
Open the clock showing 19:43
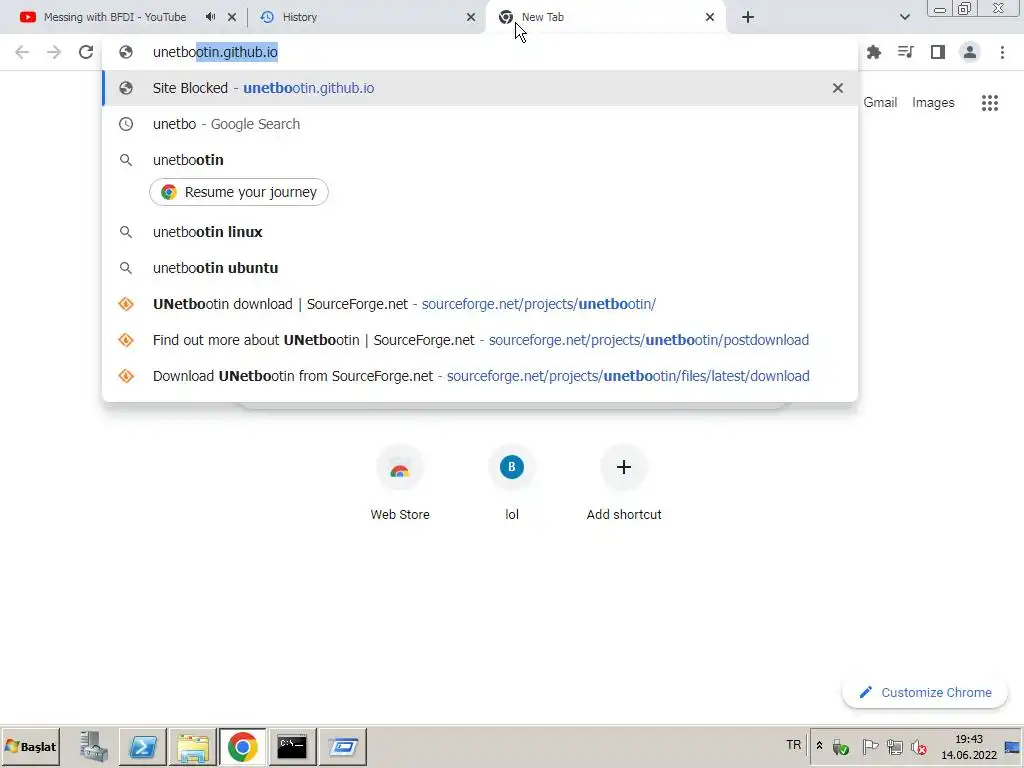click(968, 746)
